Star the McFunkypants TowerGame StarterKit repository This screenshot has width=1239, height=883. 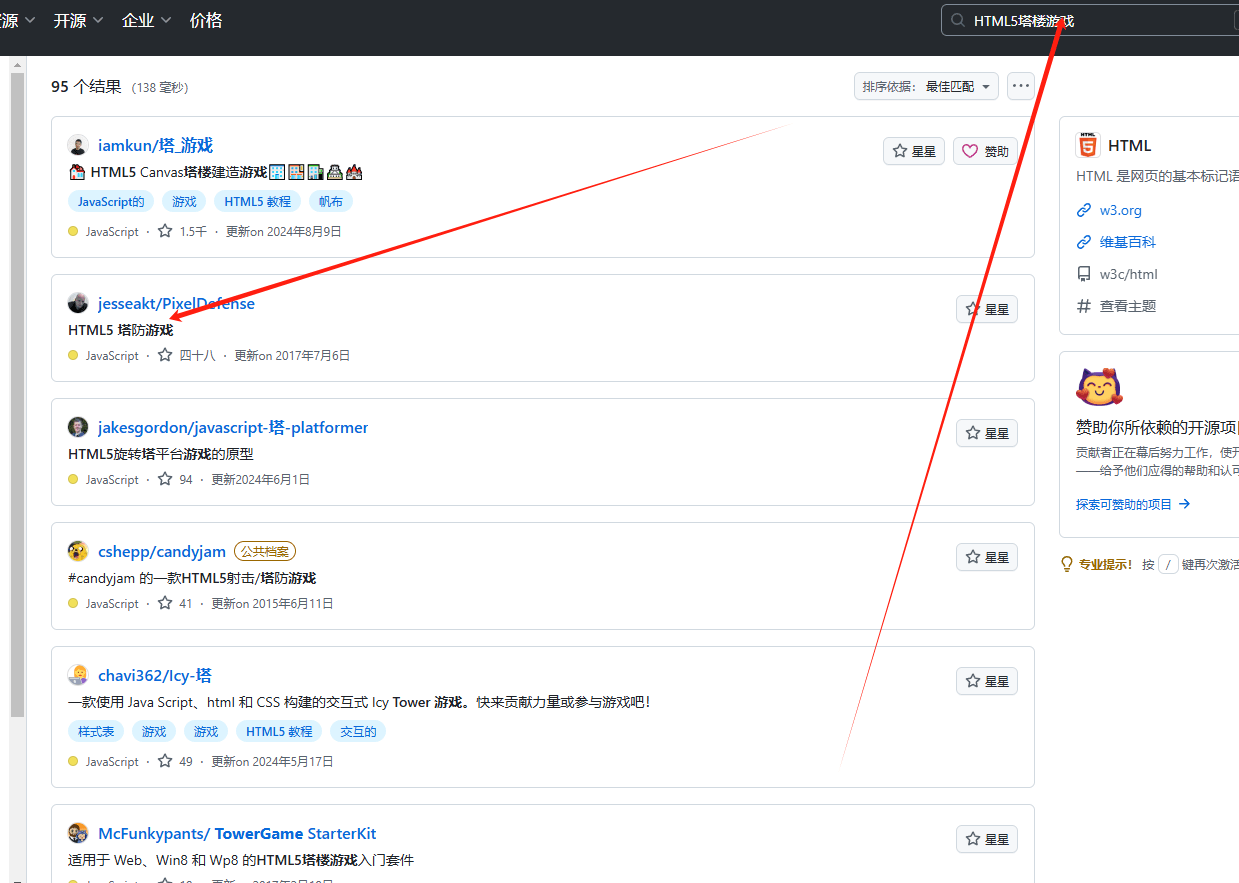click(x=987, y=839)
